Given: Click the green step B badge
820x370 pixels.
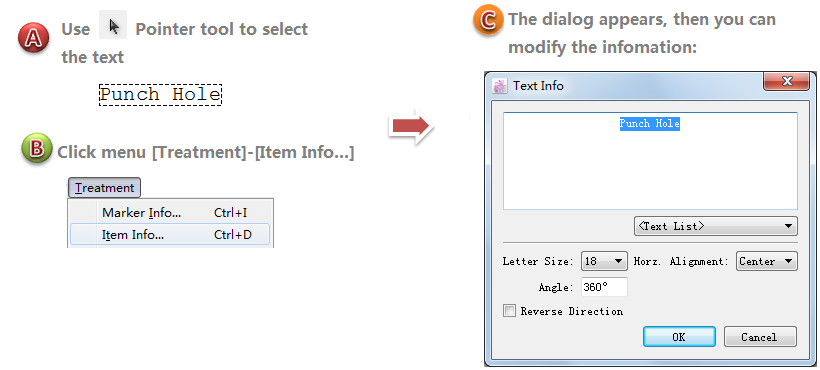Looking at the screenshot, I should point(37,149).
